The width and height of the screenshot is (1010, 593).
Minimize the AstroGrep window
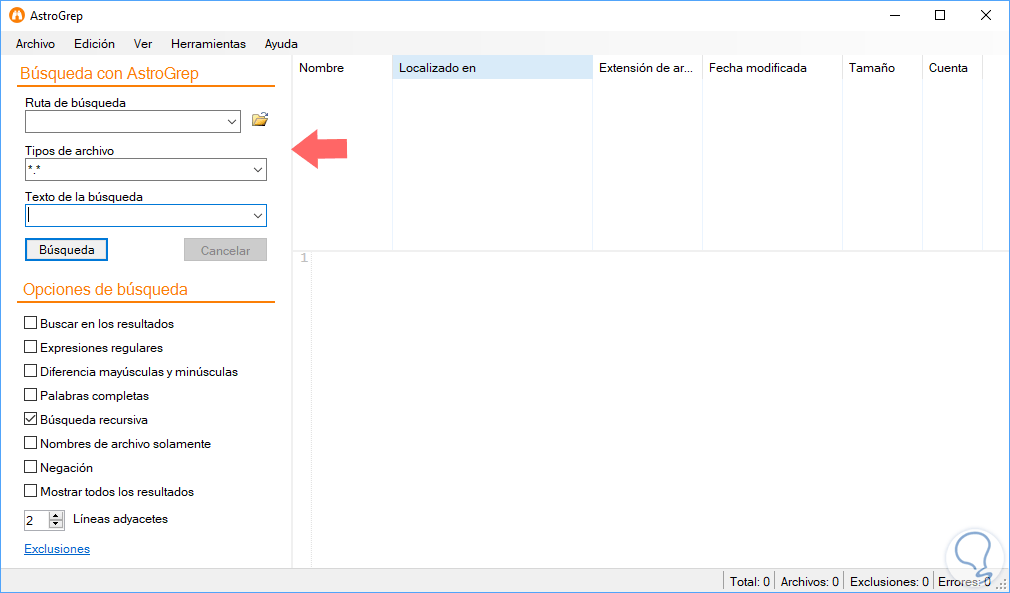point(894,15)
